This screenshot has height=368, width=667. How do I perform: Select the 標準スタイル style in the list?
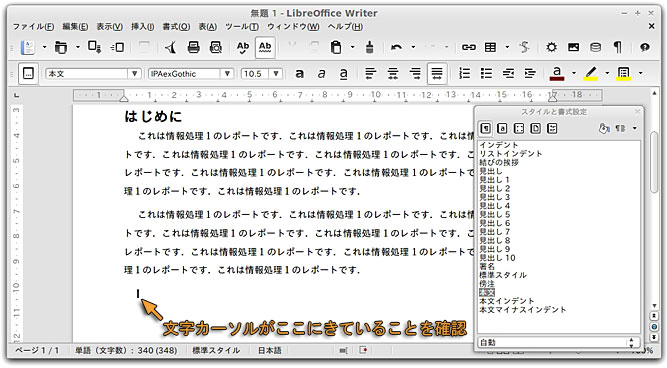pos(503,275)
